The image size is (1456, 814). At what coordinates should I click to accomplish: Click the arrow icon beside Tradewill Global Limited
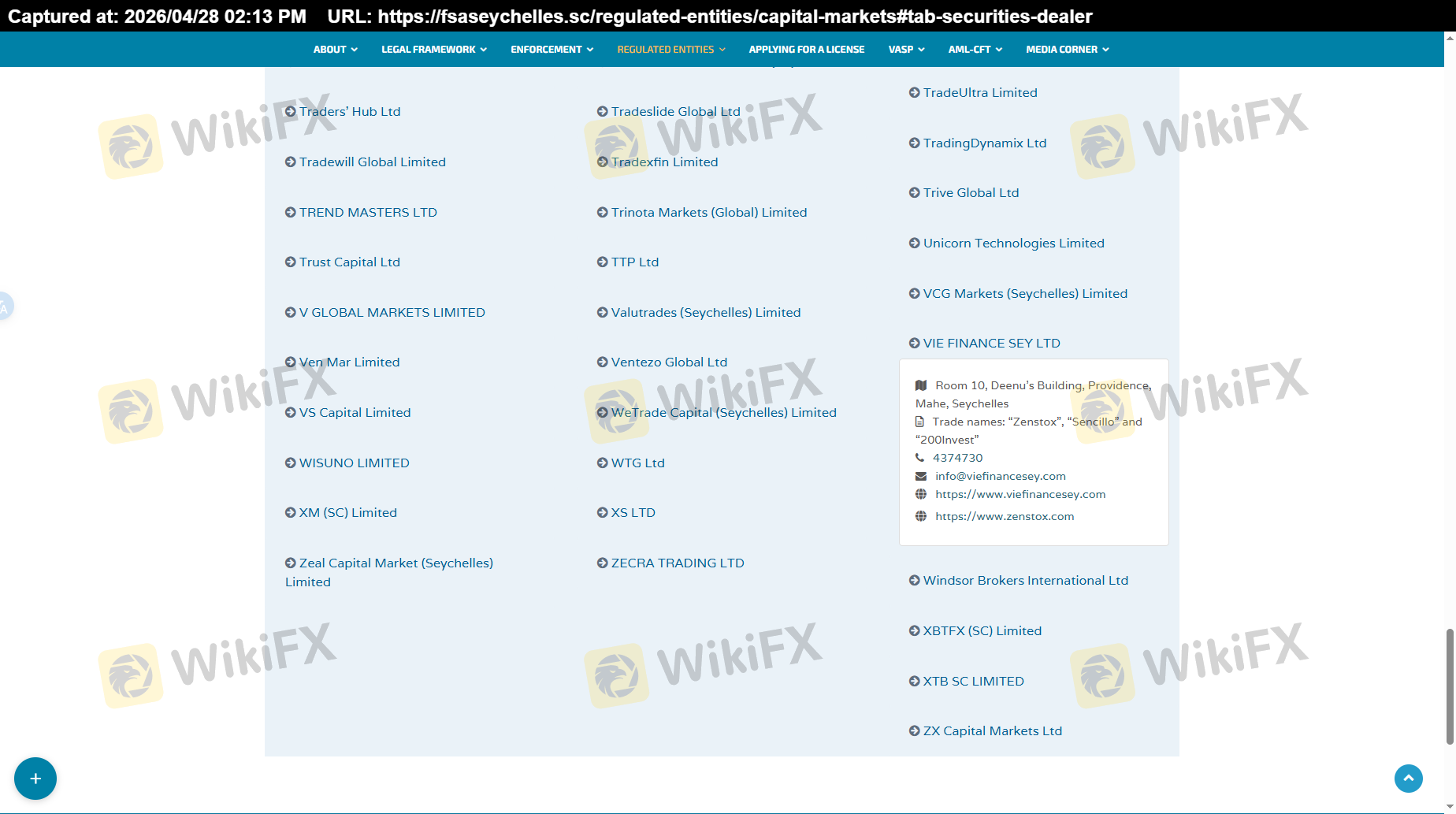[x=291, y=162]
